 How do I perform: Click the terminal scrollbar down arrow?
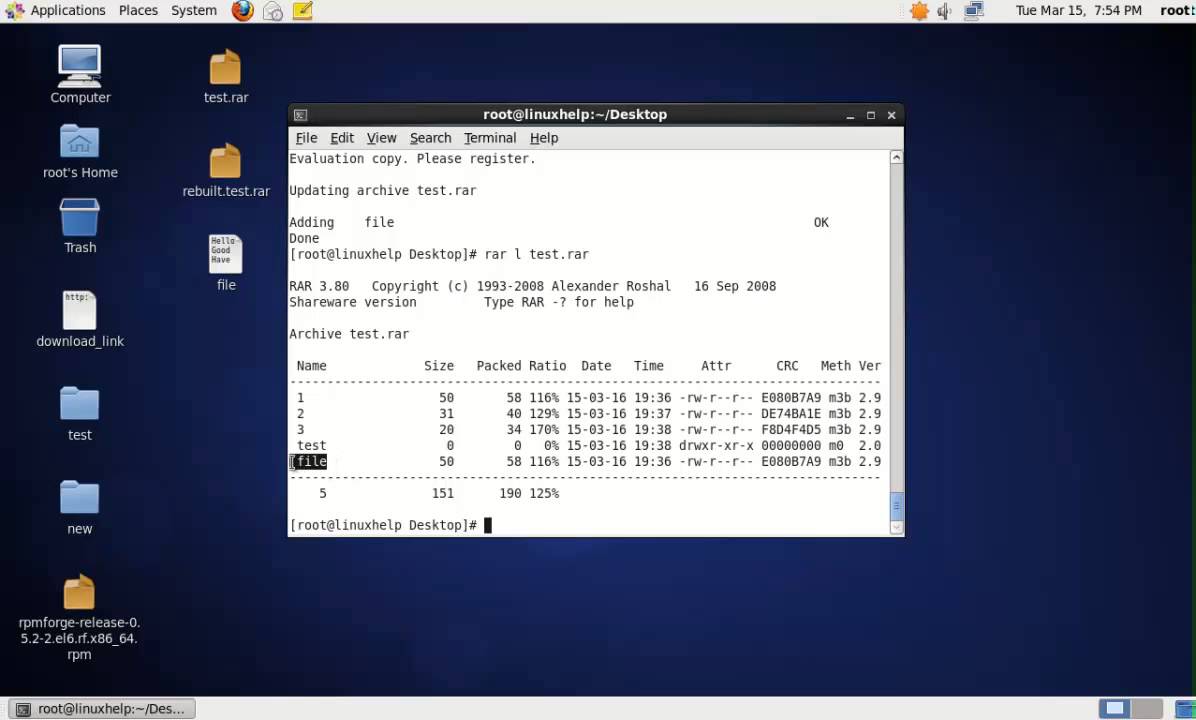pyautogui.click(x=896, y=527)
